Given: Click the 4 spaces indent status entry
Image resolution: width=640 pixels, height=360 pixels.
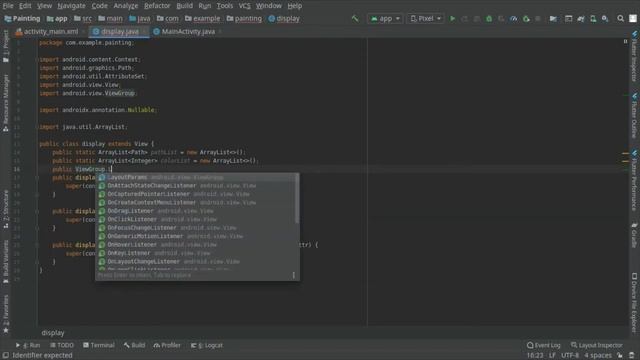Looking at the screenshot, I should tap(598, 356).
